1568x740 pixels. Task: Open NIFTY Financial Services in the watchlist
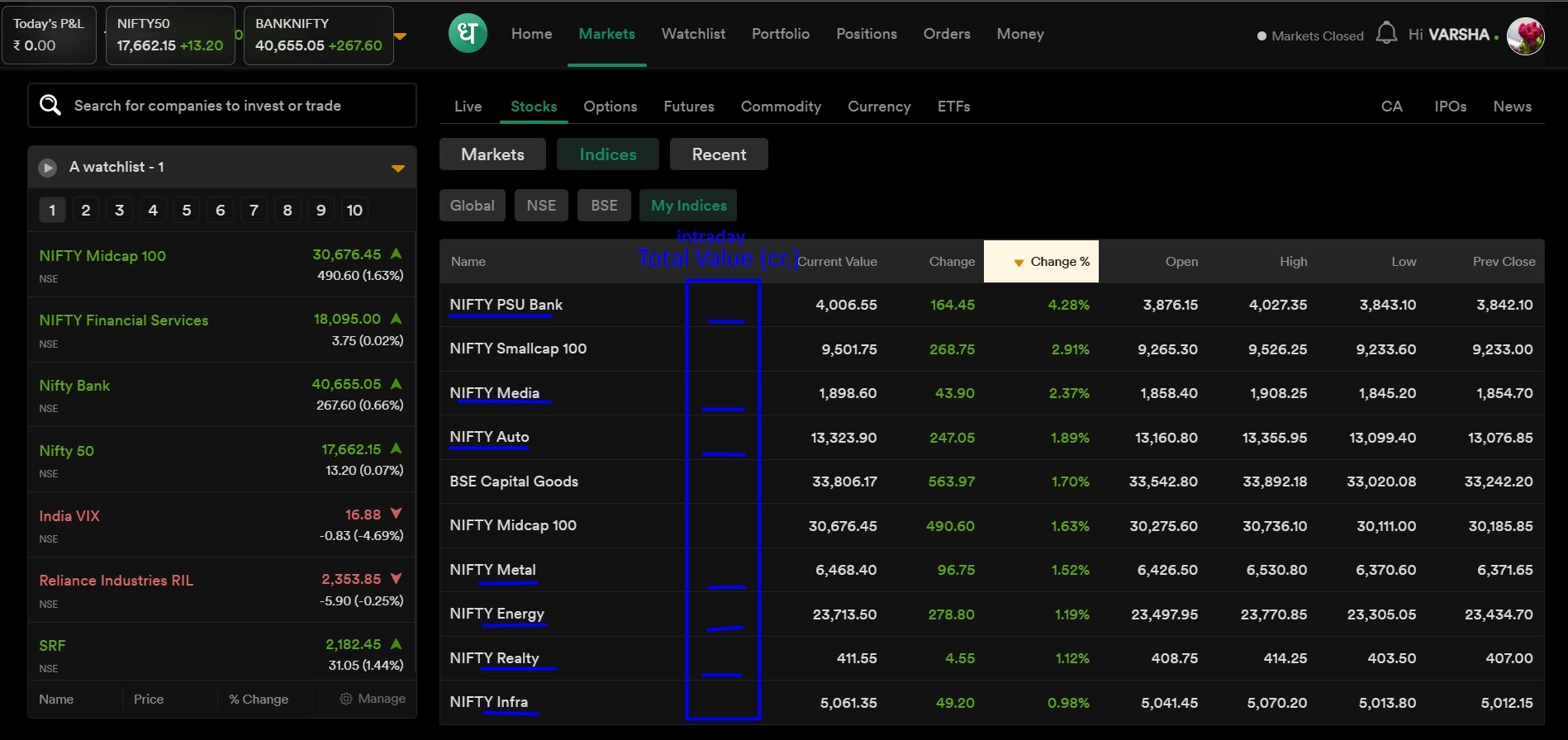point(221,330)
